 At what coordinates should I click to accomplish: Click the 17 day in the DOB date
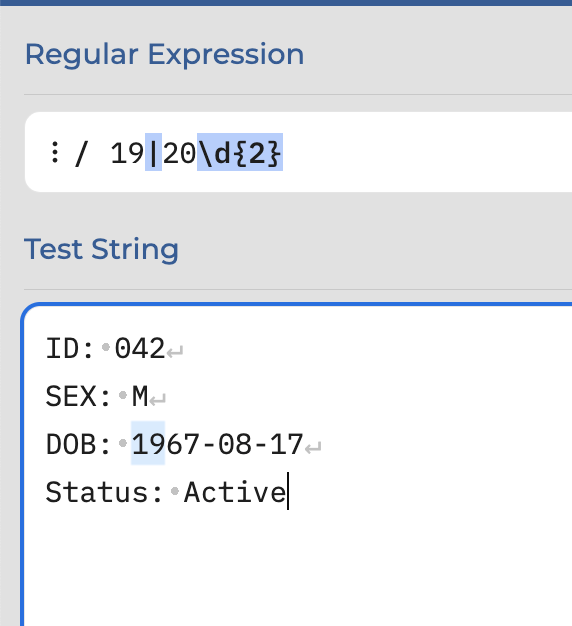(x=287, y=444)
